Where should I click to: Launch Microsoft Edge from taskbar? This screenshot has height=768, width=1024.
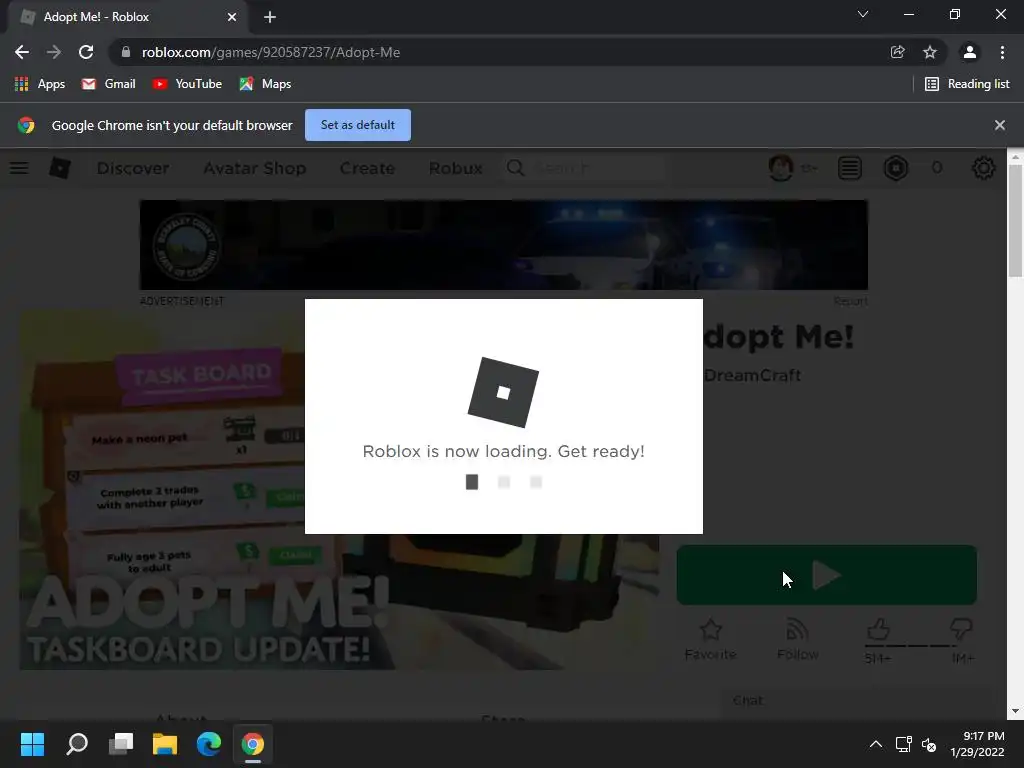209,744
